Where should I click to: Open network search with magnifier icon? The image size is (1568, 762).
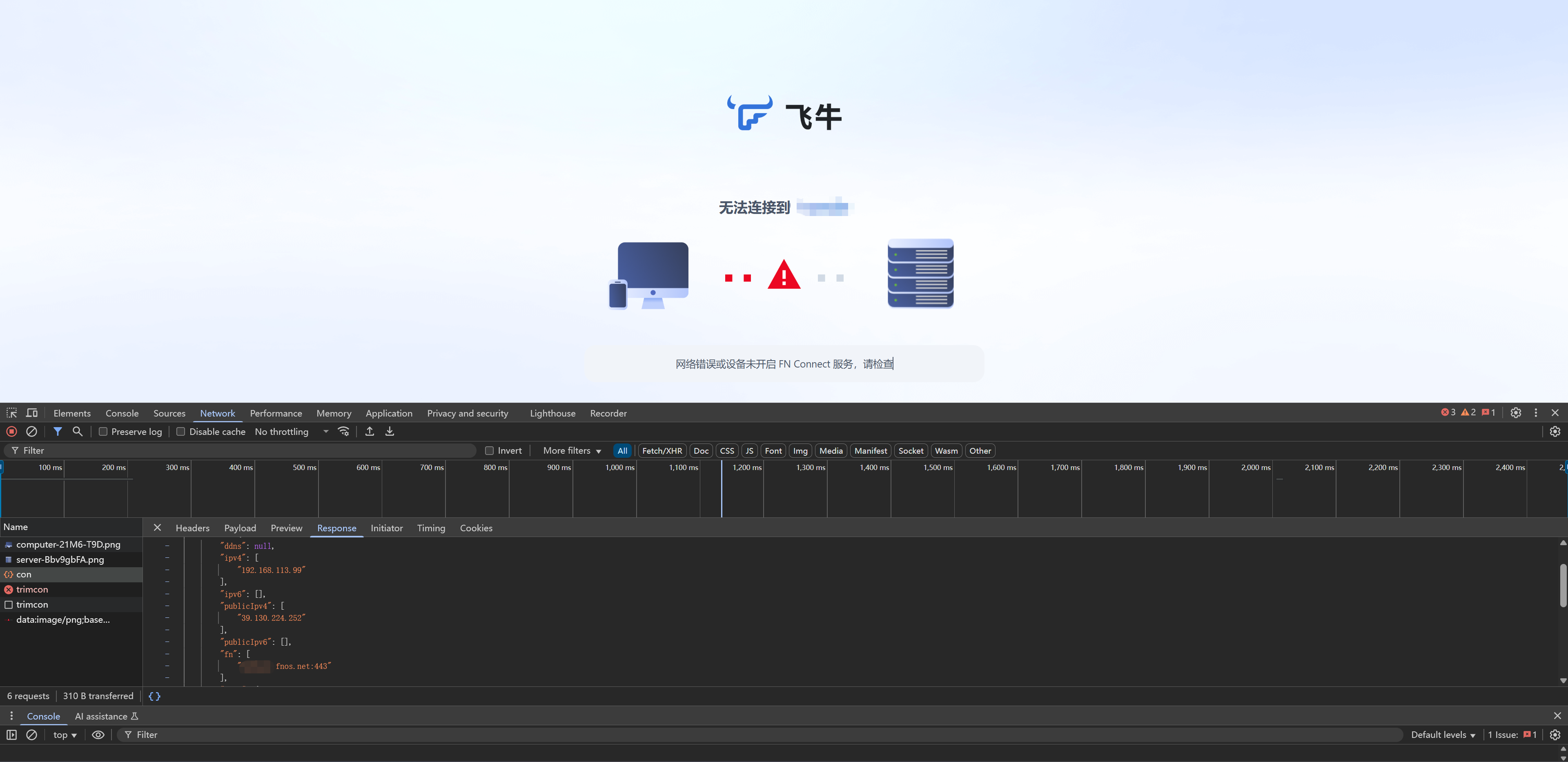tap(77, 432)
